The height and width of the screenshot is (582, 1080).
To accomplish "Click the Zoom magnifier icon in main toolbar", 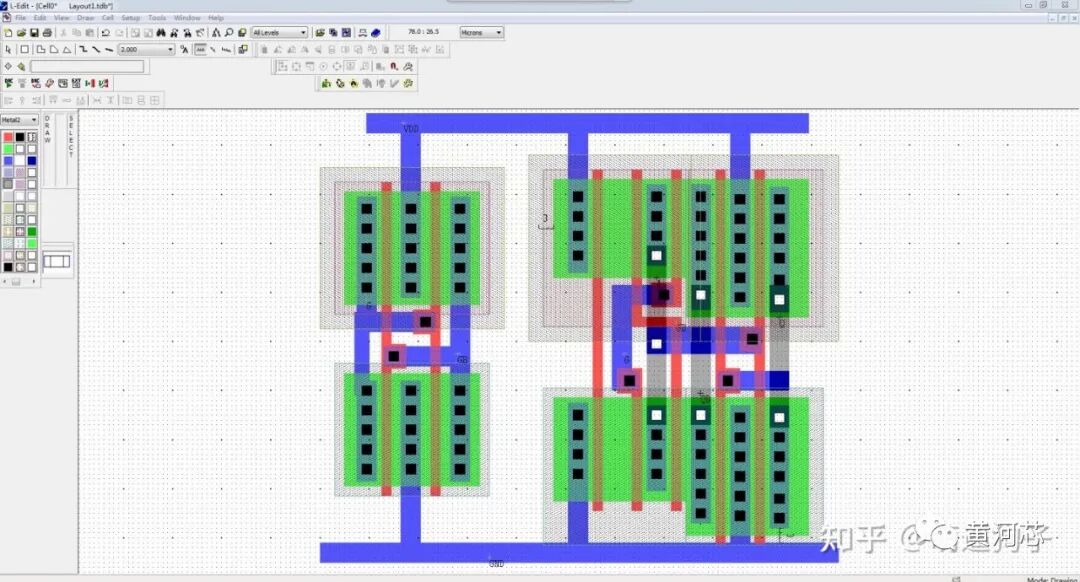I will 229,32.
